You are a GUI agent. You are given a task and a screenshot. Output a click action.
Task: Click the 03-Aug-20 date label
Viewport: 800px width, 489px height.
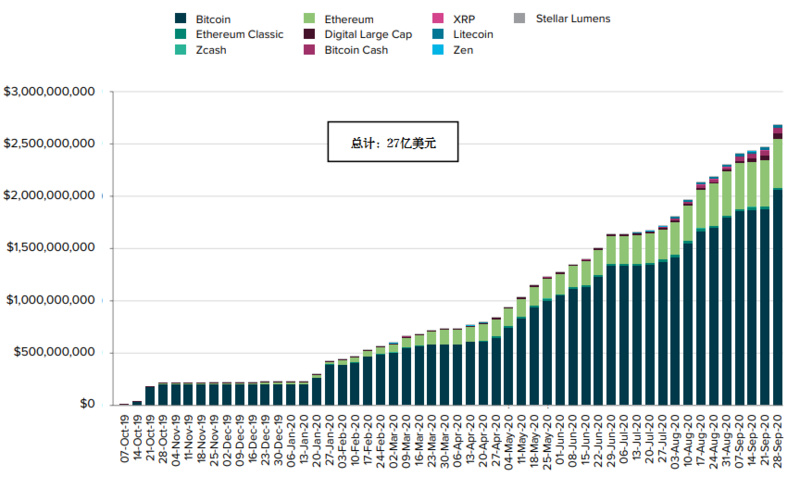coord(675,441)
